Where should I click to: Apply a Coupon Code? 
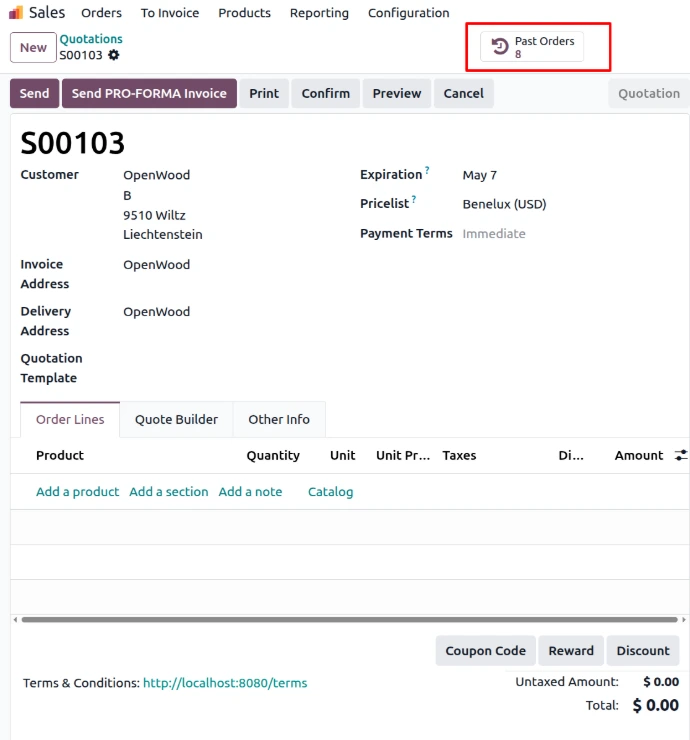click(485, 651)
